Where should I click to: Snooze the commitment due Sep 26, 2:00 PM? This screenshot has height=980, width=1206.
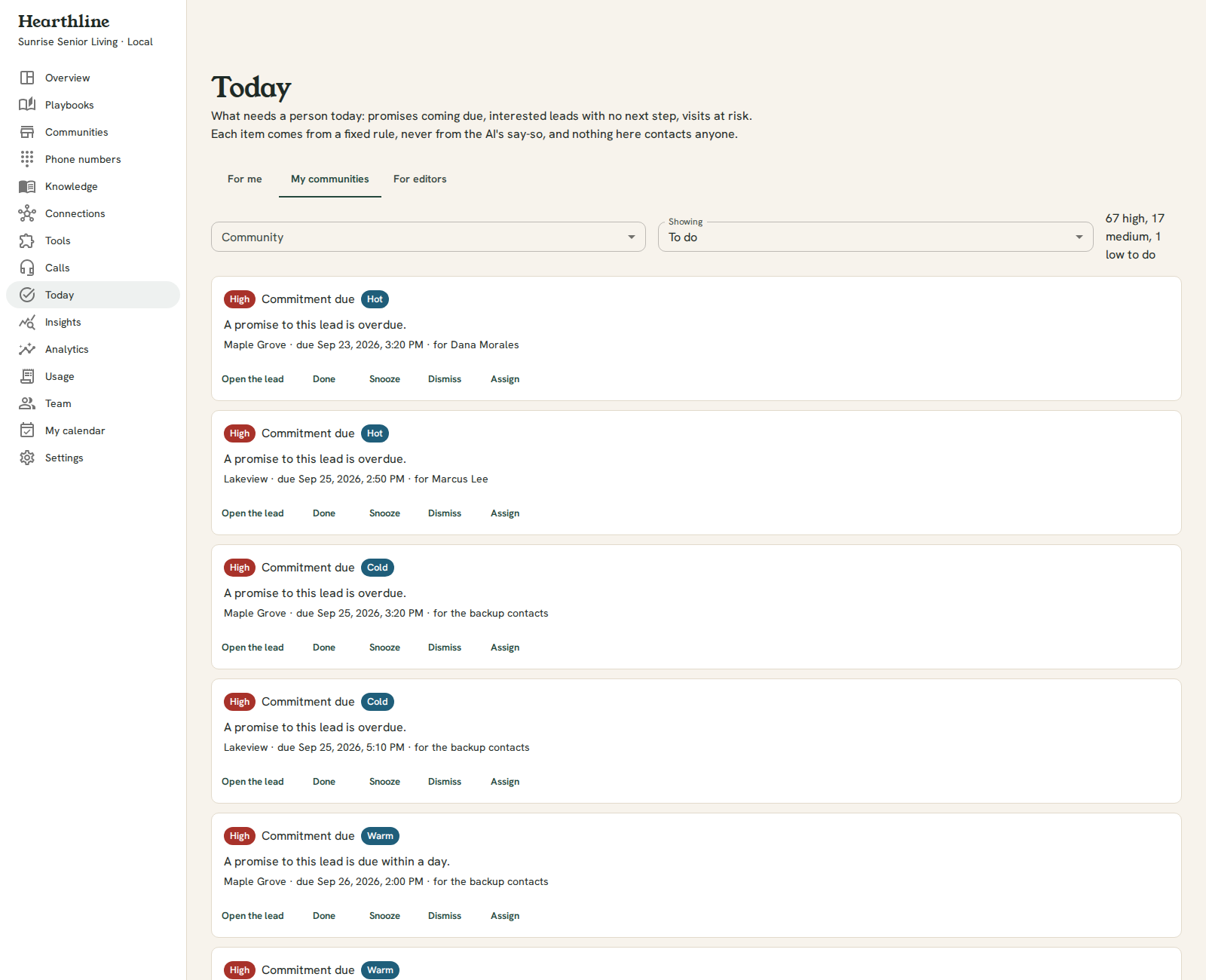tap(384, 916)
